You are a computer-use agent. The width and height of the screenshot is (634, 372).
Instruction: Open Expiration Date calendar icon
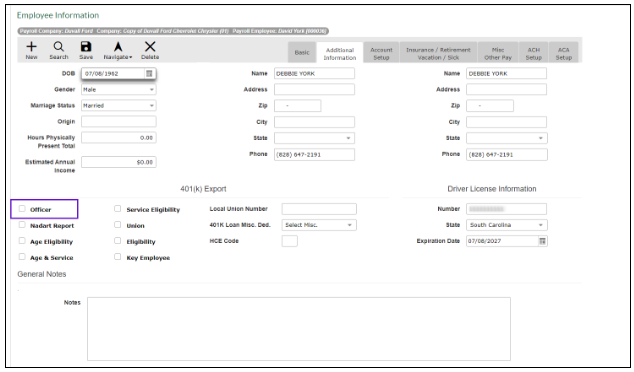(x=542, y=241)
